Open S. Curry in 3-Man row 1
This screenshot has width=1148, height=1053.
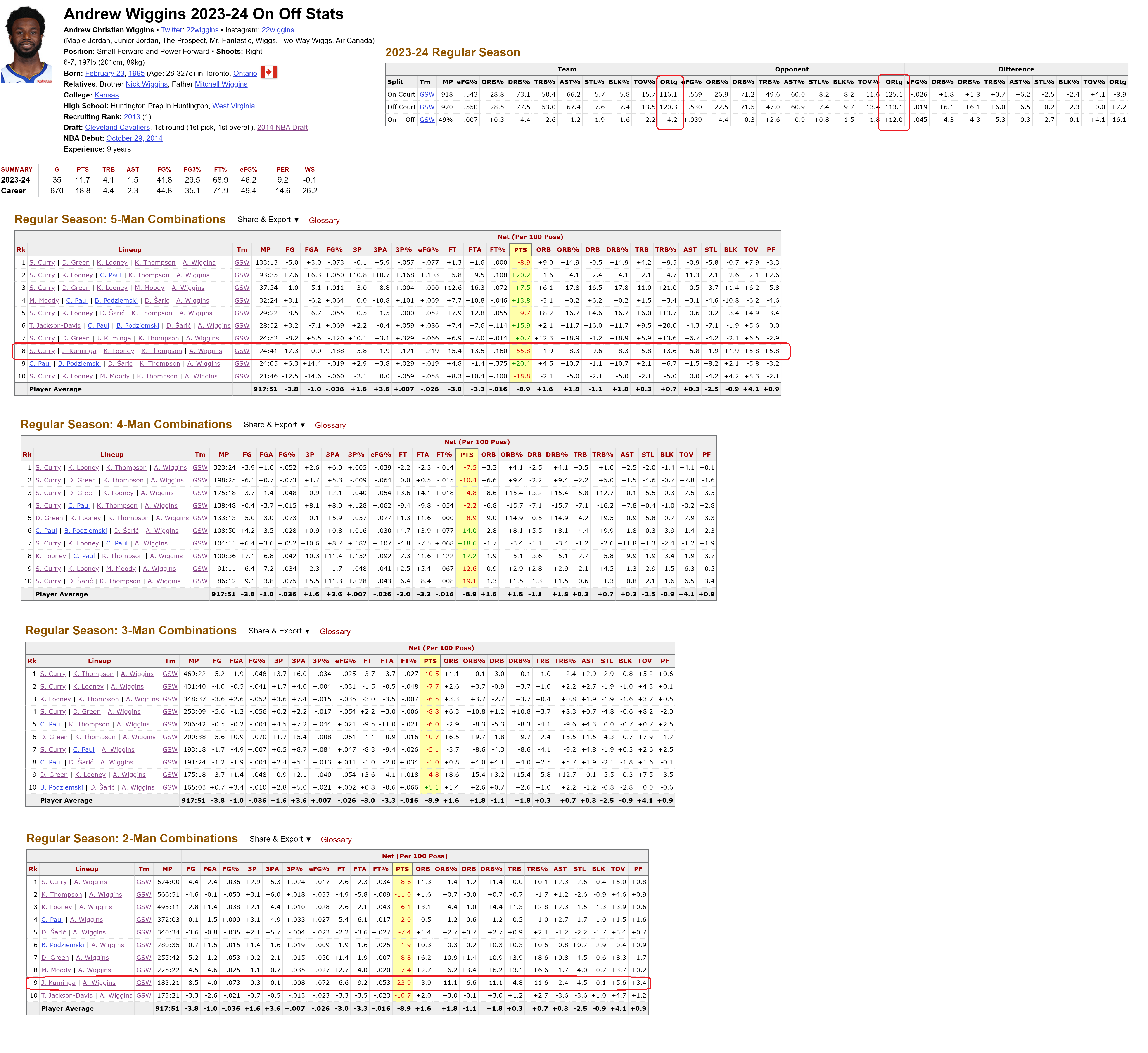tap(53, 674)
